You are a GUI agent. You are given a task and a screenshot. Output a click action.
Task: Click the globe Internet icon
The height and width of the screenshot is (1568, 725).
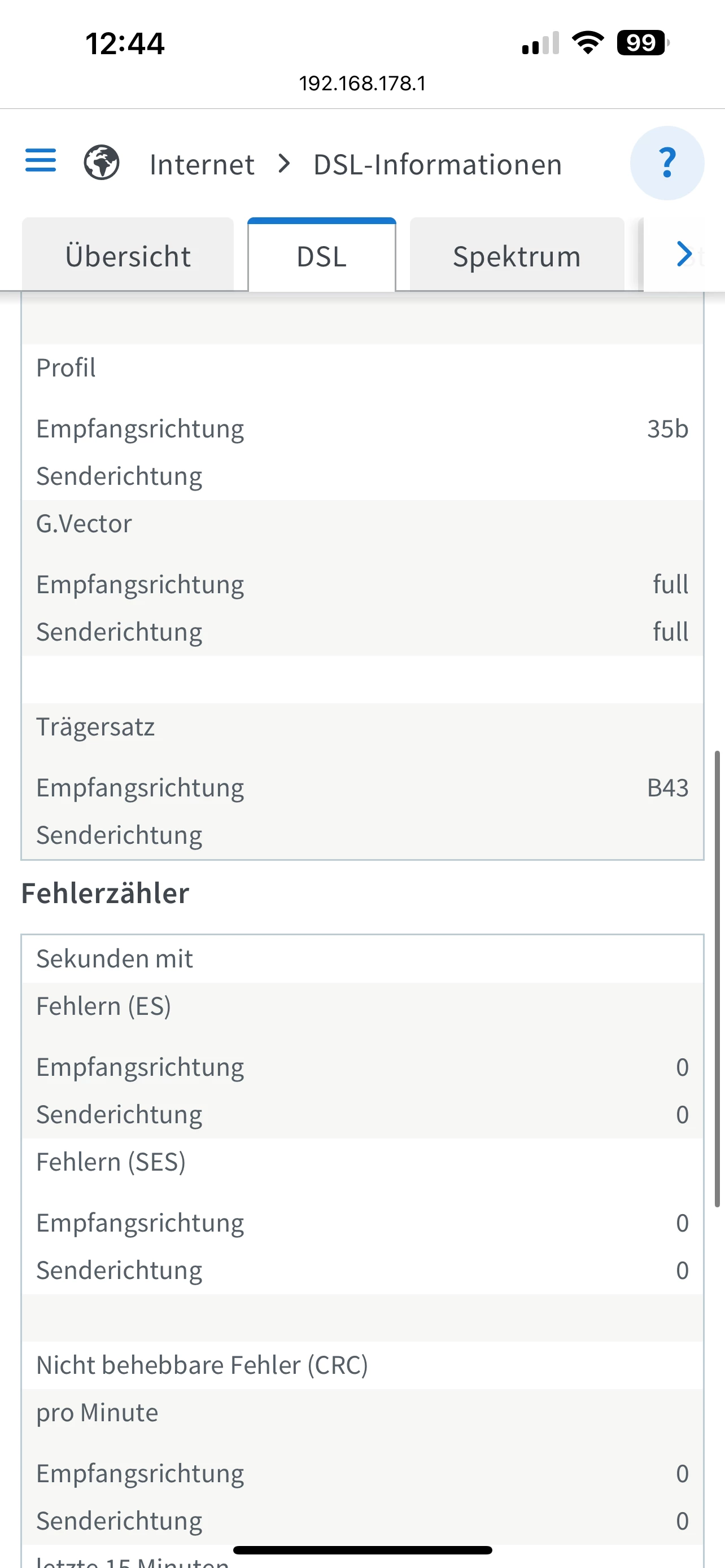(102, 163)
